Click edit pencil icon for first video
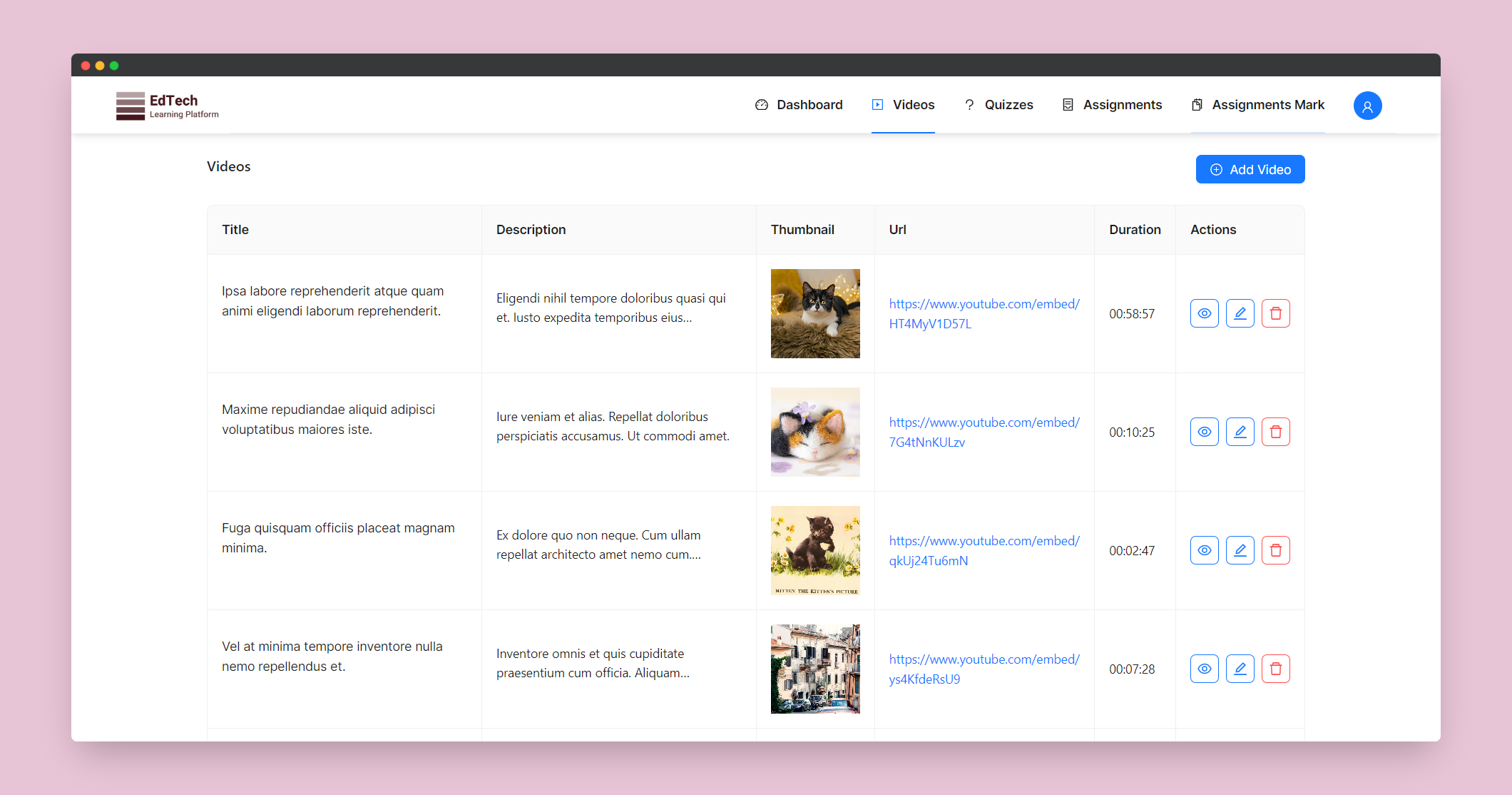 coord(1240,313)
